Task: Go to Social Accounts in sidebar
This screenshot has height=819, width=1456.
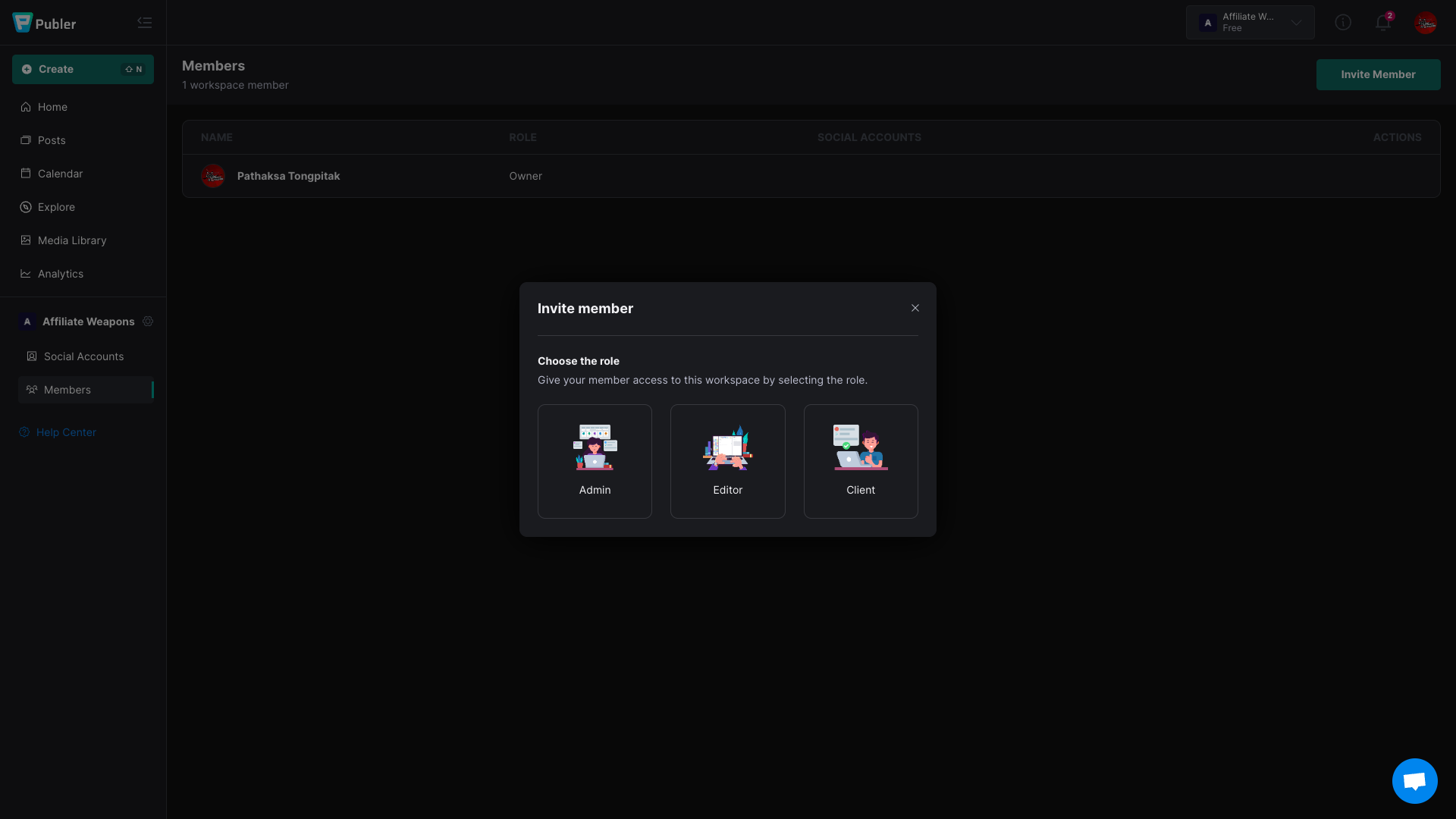Action: tap(83, 356)
